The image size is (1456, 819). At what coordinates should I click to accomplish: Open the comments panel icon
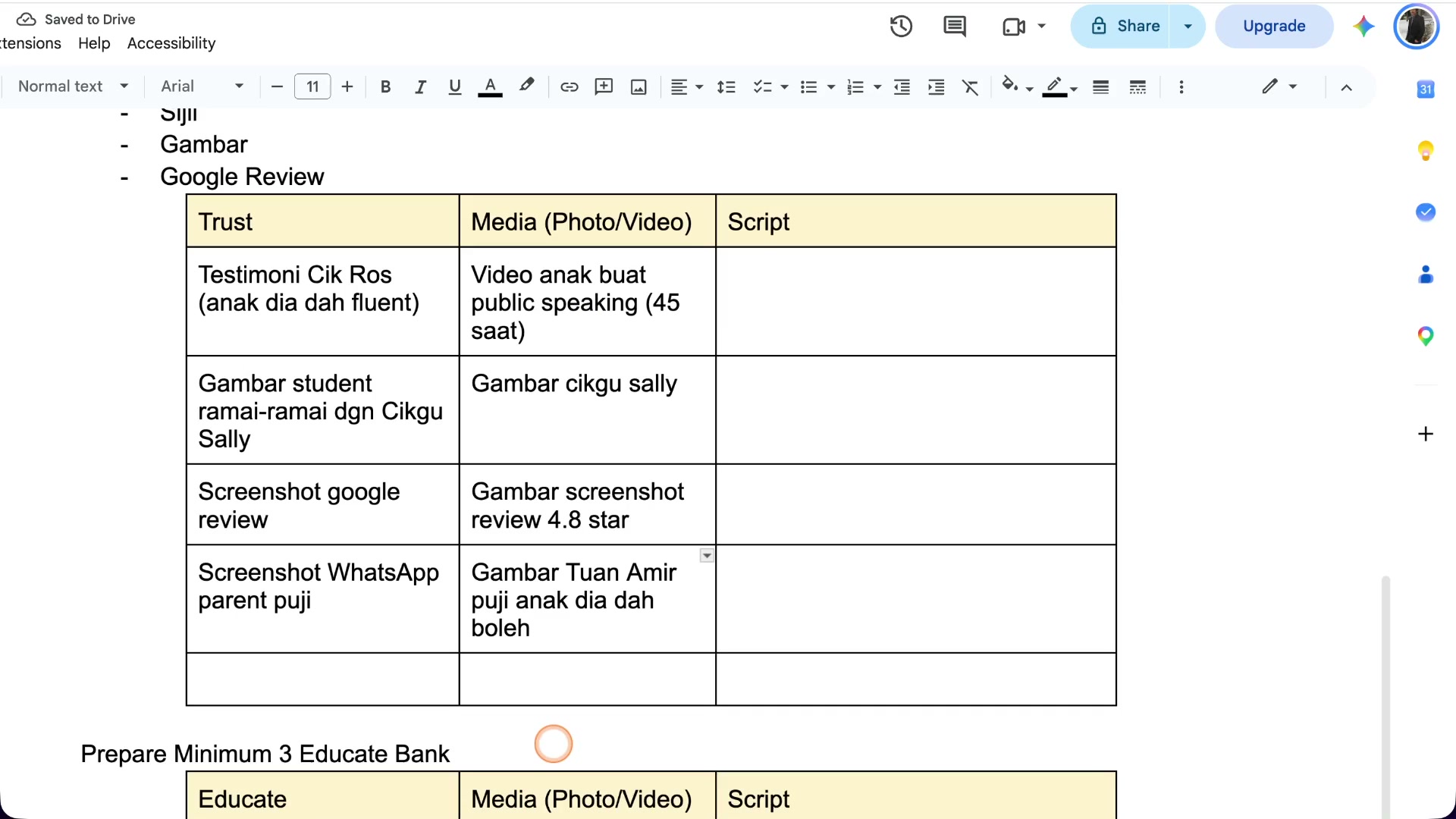954,27
